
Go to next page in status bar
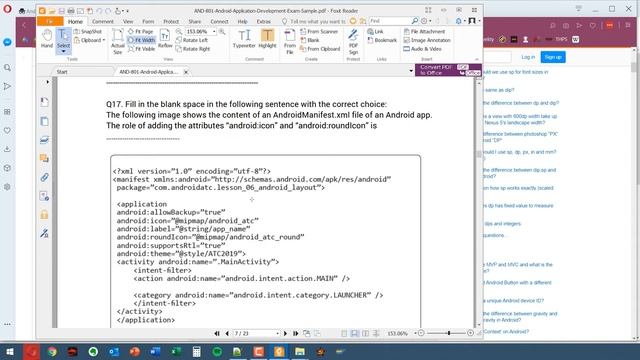click(x=285, y=333)
